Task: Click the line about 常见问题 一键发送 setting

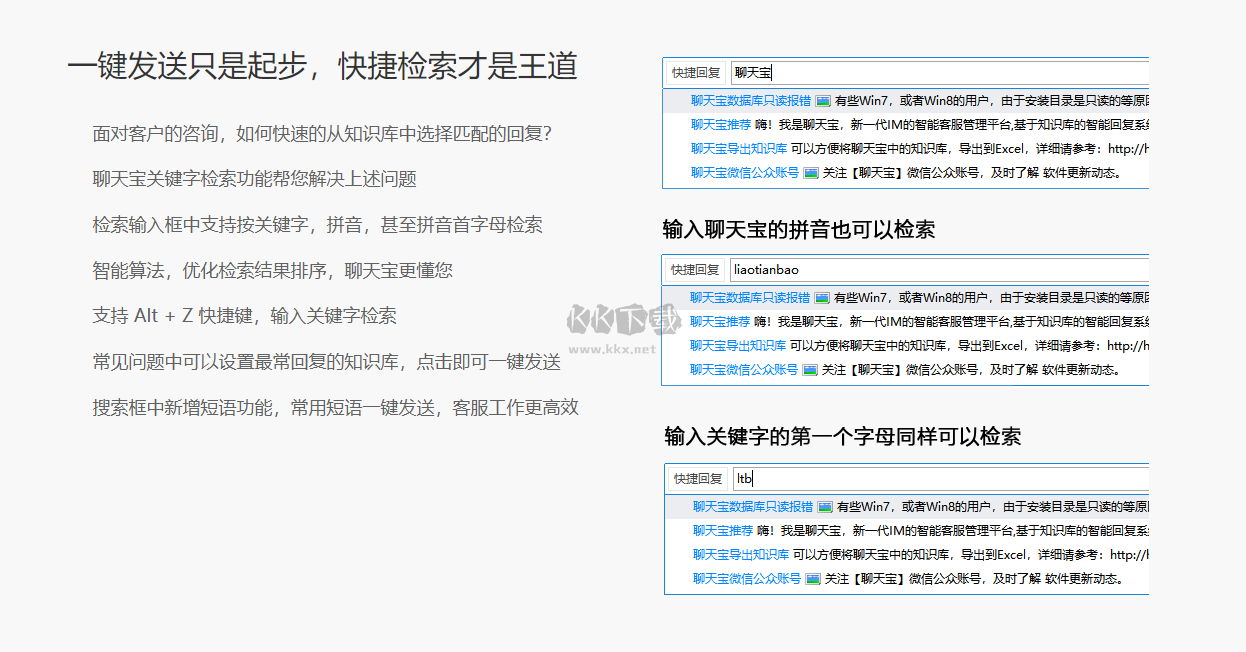Action: coord(326,362)
